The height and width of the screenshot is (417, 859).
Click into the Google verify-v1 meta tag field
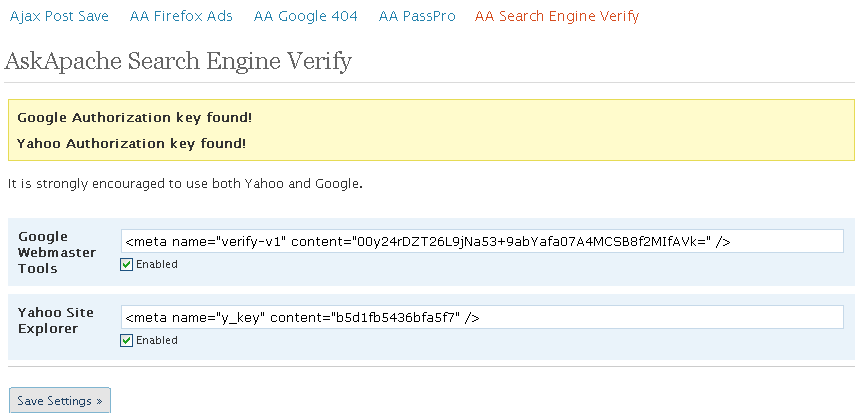pyautogui.click(x=482, y=241)
